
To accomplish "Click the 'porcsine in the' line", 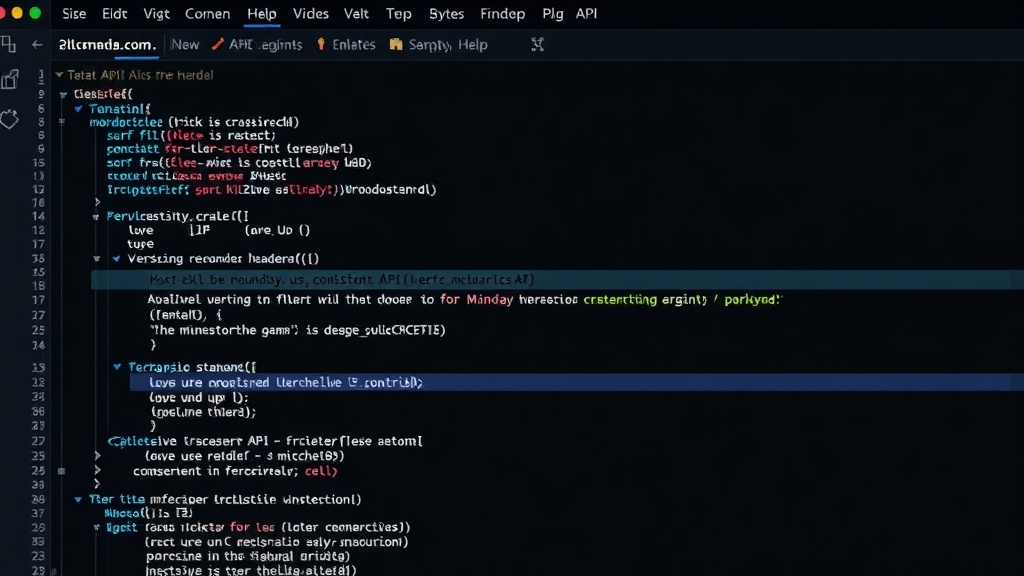I will 248,556.
